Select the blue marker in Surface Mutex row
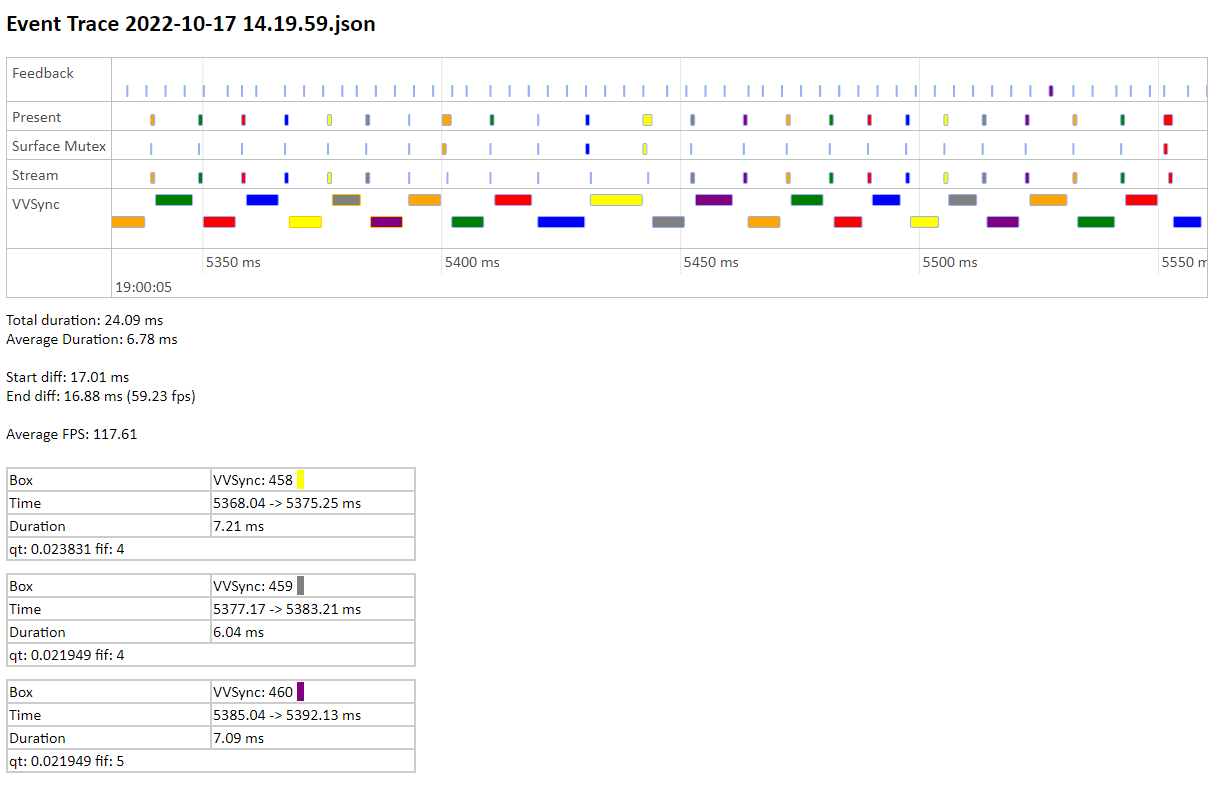Viewport: 1211px width, 799px height. pyautogui.click(x=588, y=149)
